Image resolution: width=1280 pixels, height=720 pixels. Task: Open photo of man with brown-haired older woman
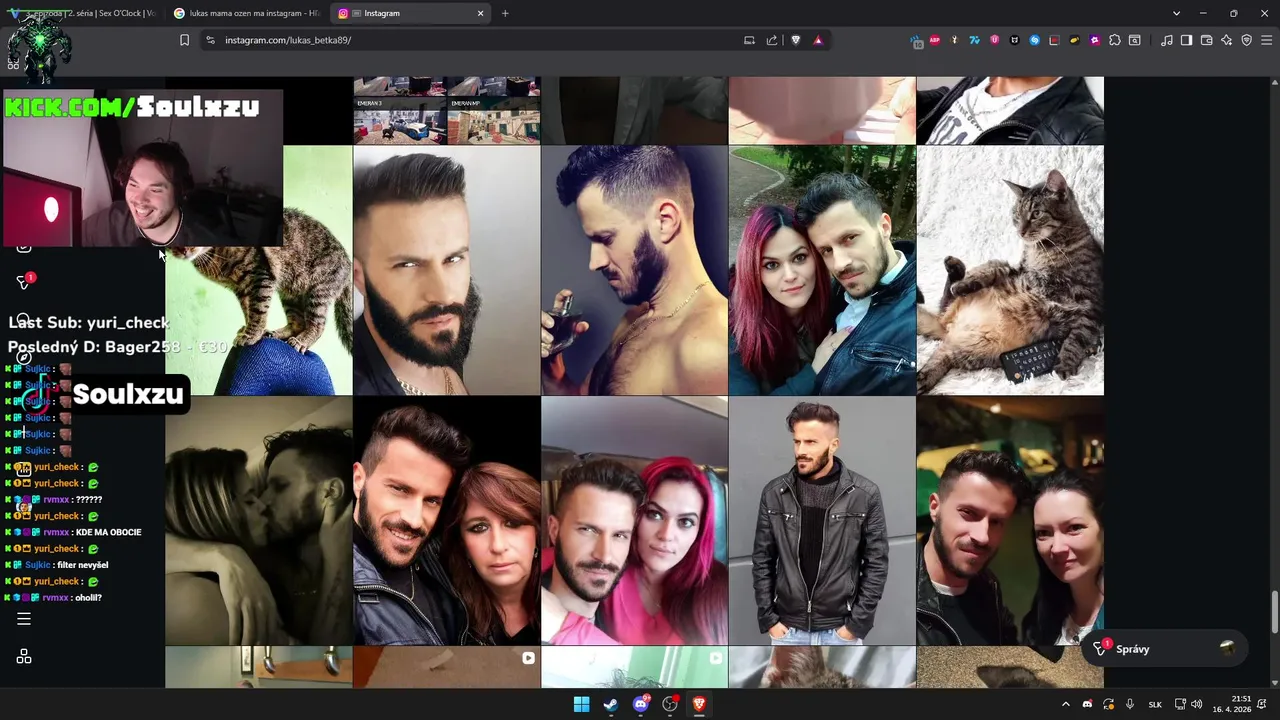[x=447, y=520]
